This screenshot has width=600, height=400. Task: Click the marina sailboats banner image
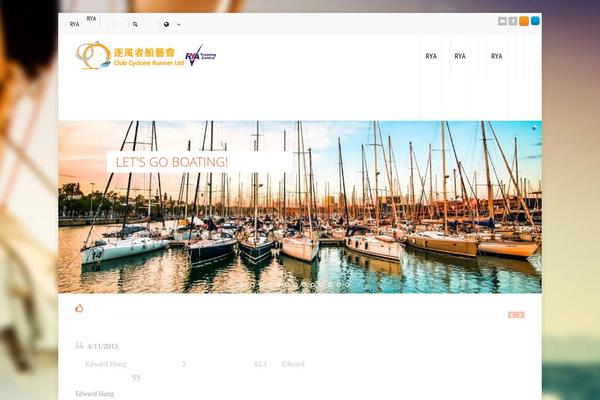[300, 207]
